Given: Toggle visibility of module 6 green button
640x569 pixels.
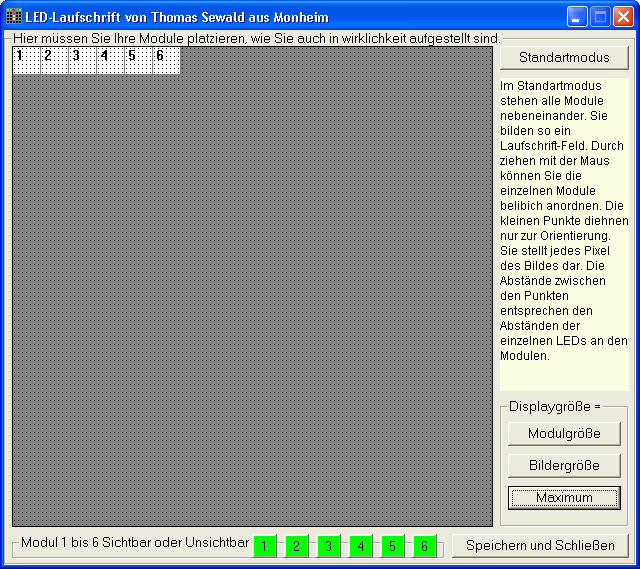Looking at the screenshot, I should 424,546.
